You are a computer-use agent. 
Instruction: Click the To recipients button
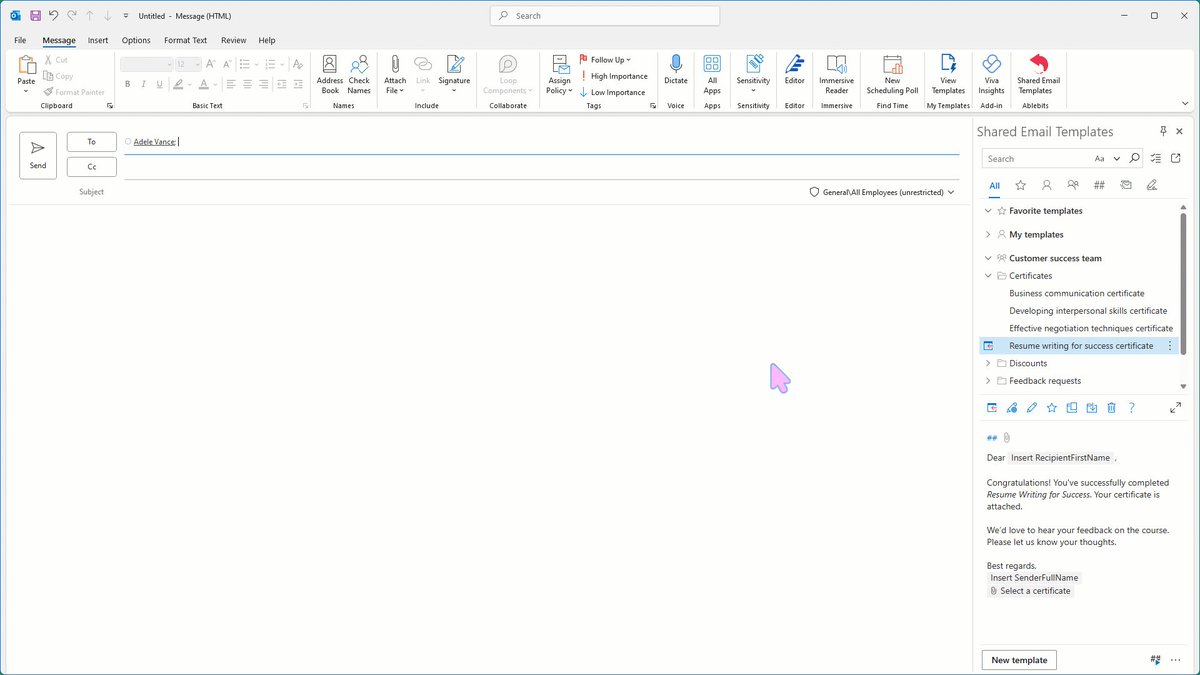pos(92,142)
